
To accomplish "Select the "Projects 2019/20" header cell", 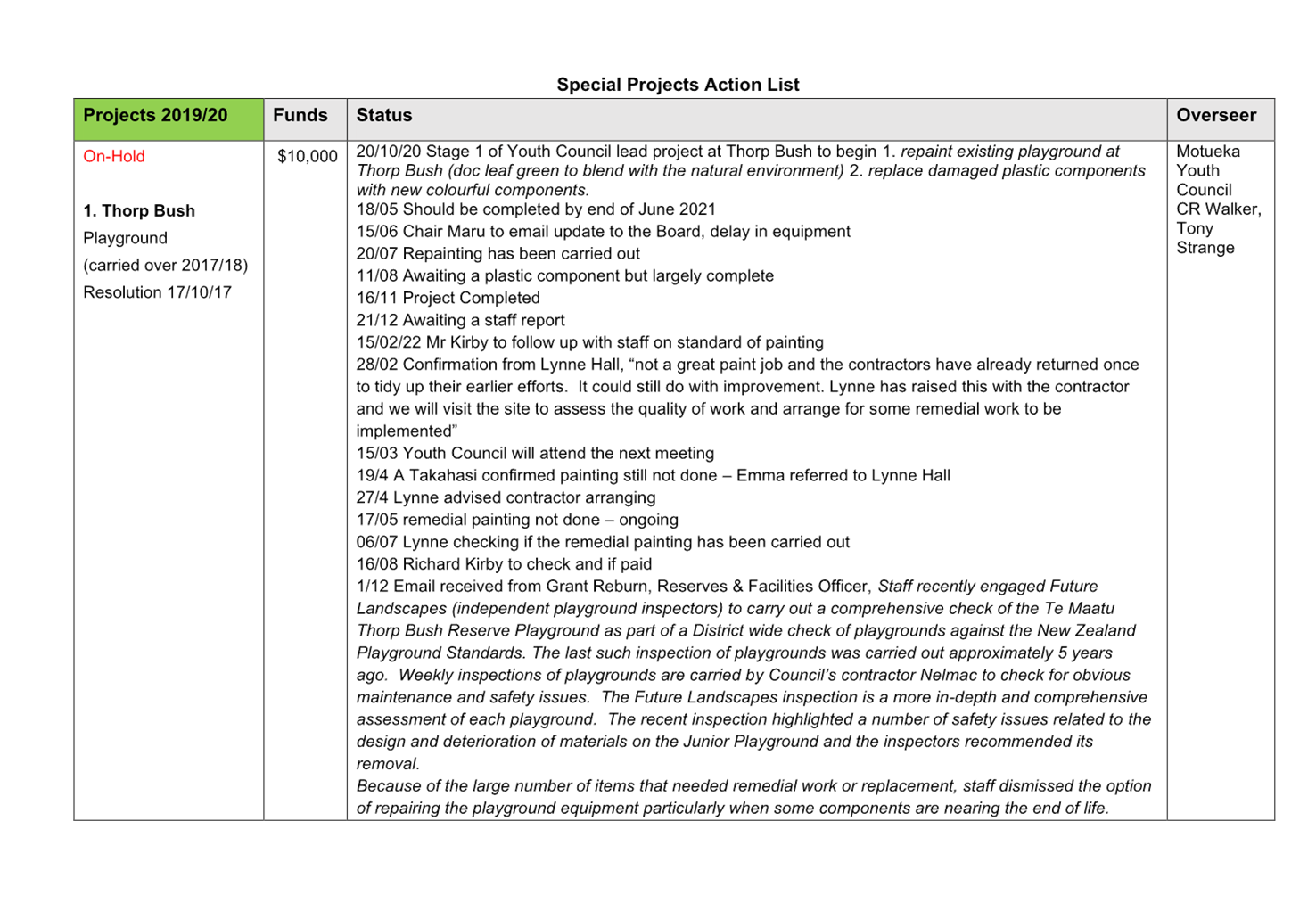I will [169, 119].
